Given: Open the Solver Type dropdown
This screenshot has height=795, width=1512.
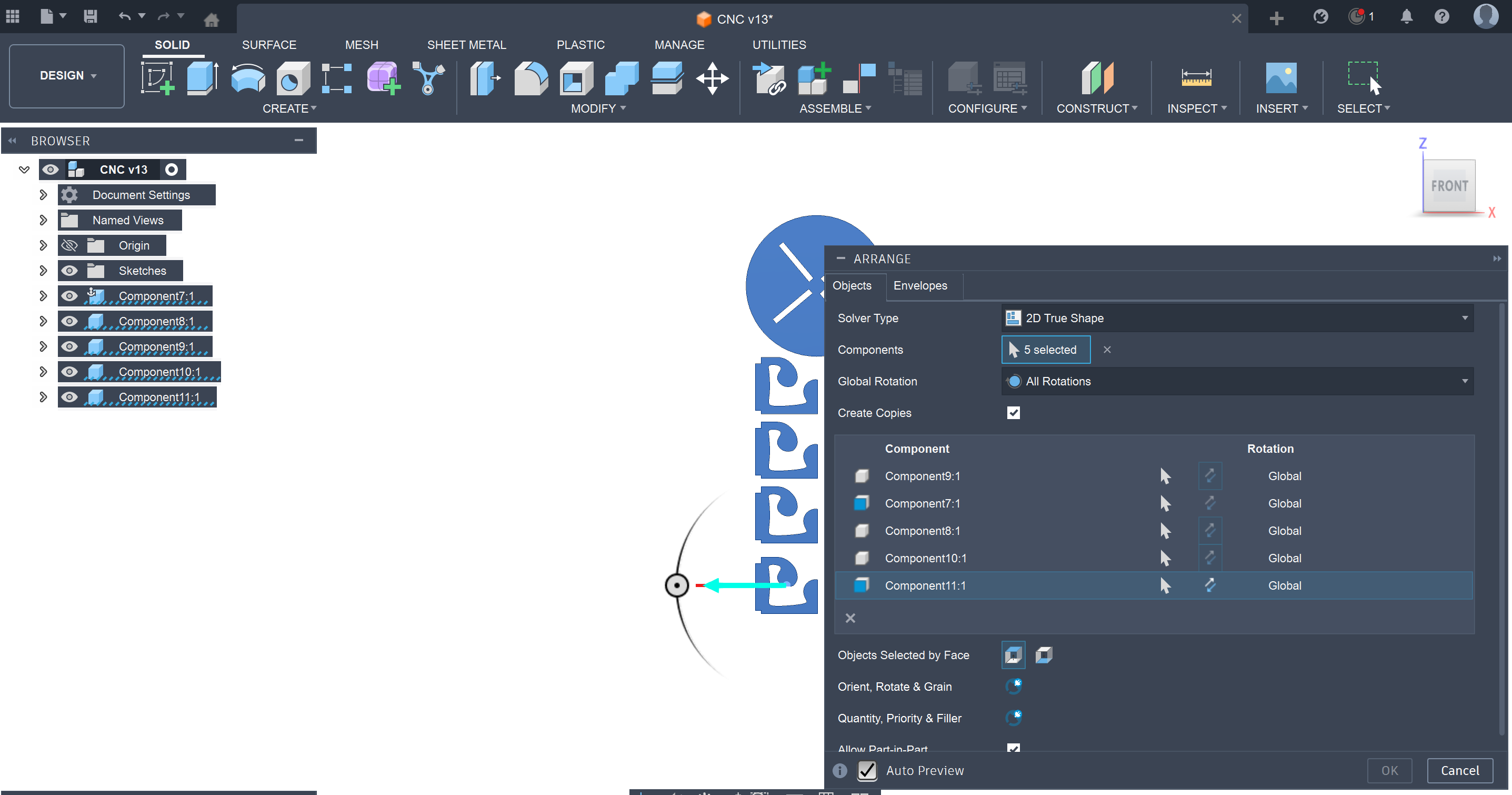Looking at the screenshot, I should 1237,318.
